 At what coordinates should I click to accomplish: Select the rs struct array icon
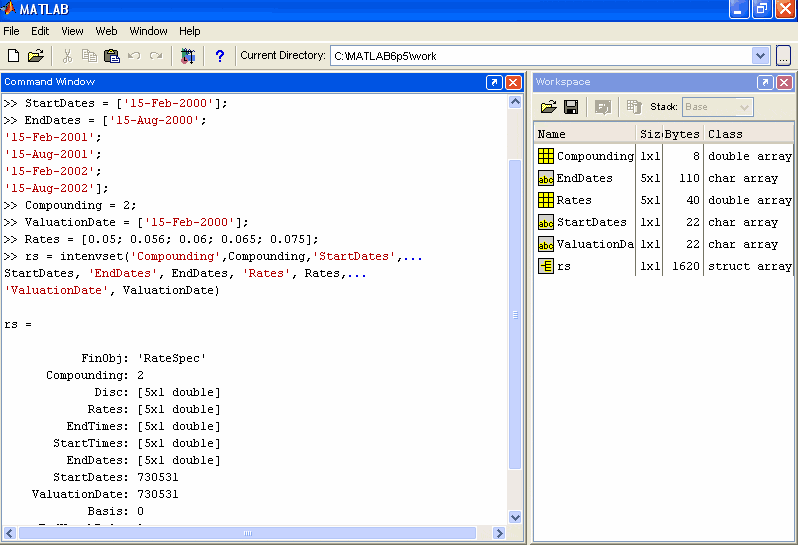coord(546,266)
